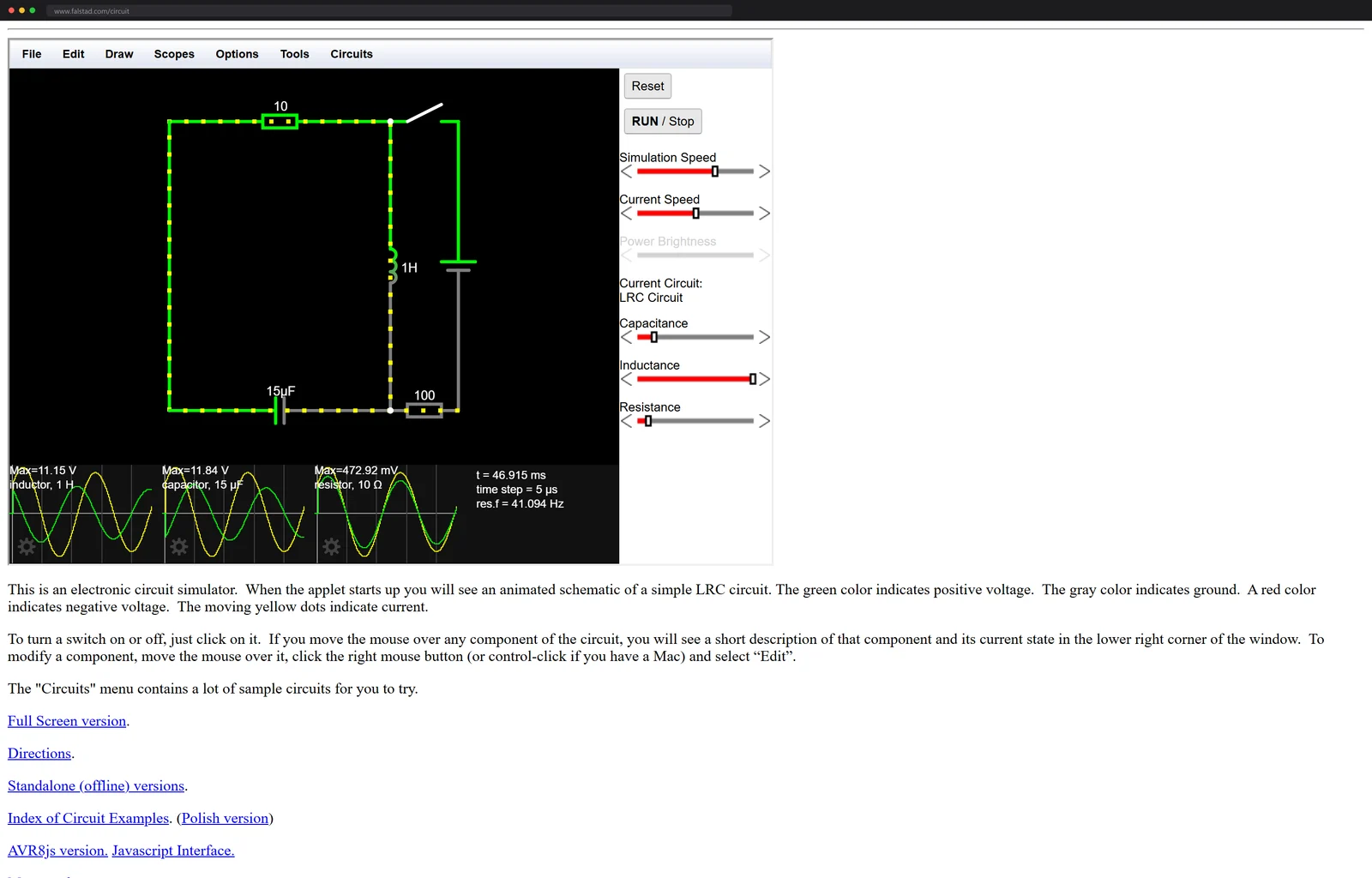Open the Full Screen version link
Viewport: 1372px width, 878px height.
click(67, 721)
